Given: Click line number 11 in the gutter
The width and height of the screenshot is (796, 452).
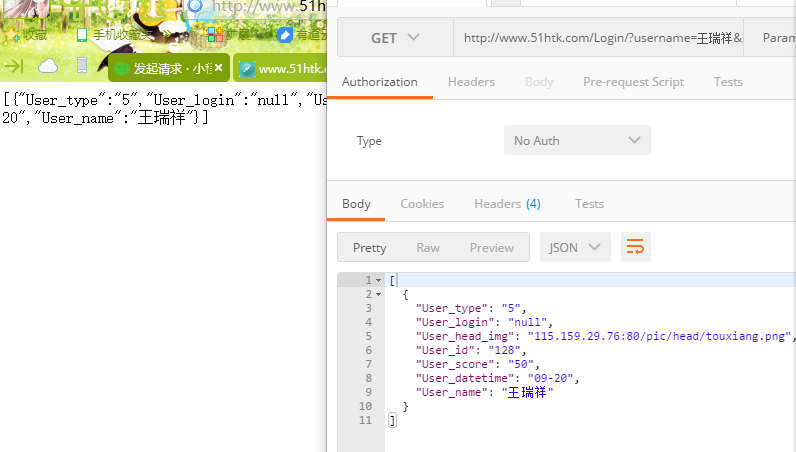Looking at the screenshot, I should (x=365, y=420).
